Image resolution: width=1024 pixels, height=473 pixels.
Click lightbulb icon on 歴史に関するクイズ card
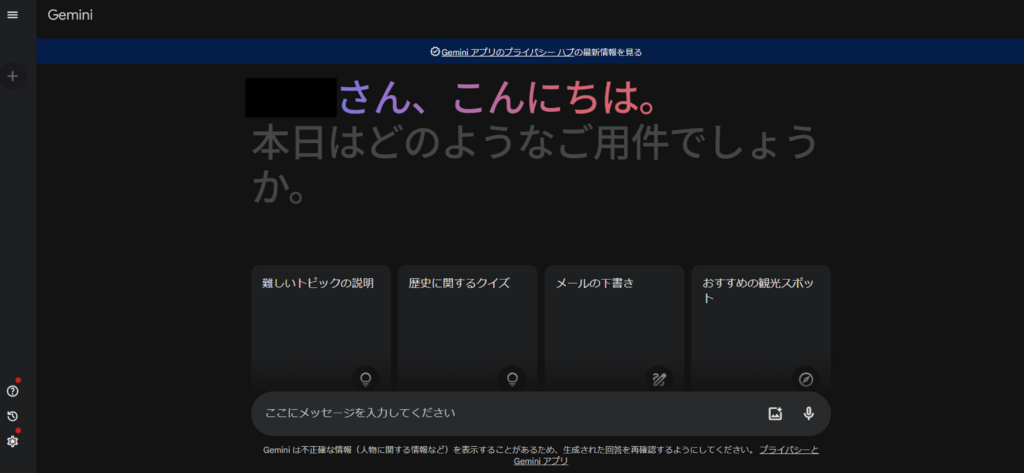pos(513,379)
